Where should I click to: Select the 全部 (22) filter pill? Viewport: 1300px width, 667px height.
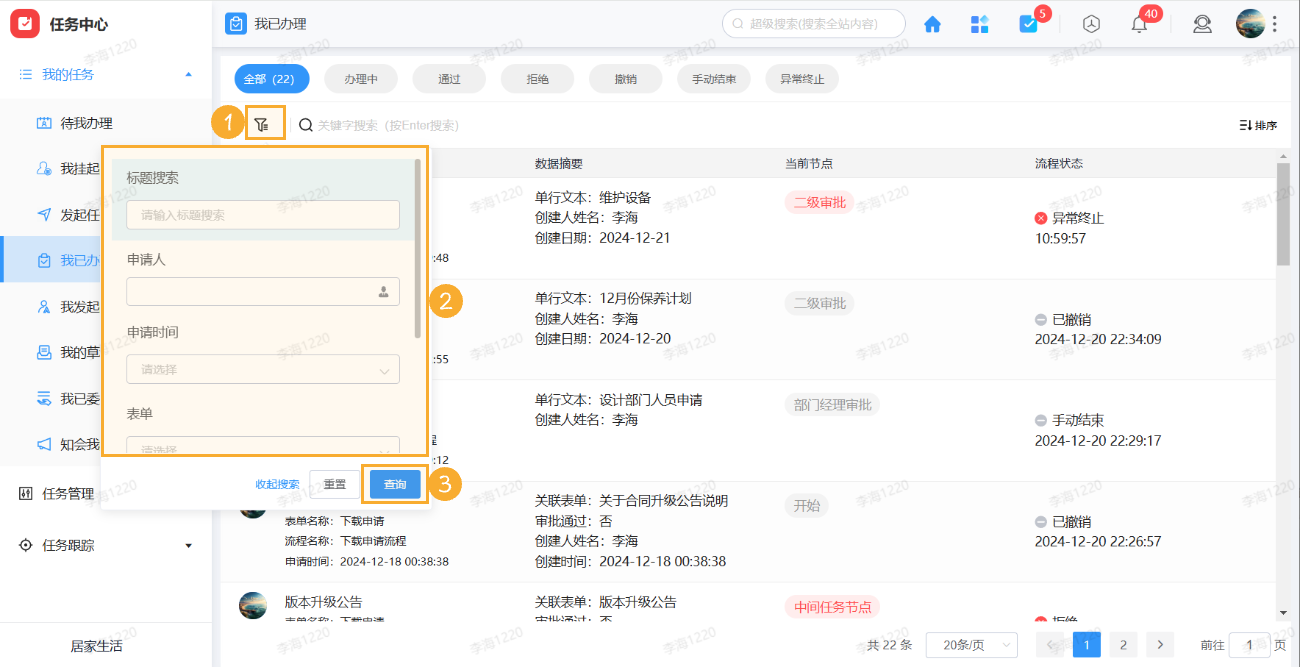click(271, 78)
